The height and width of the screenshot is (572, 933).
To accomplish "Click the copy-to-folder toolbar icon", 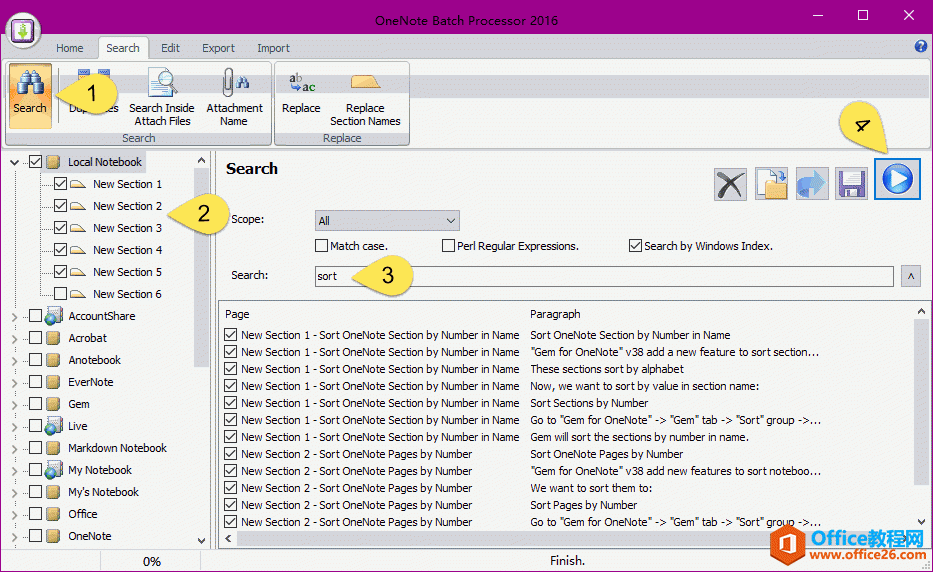I will [x=771, y=184].
